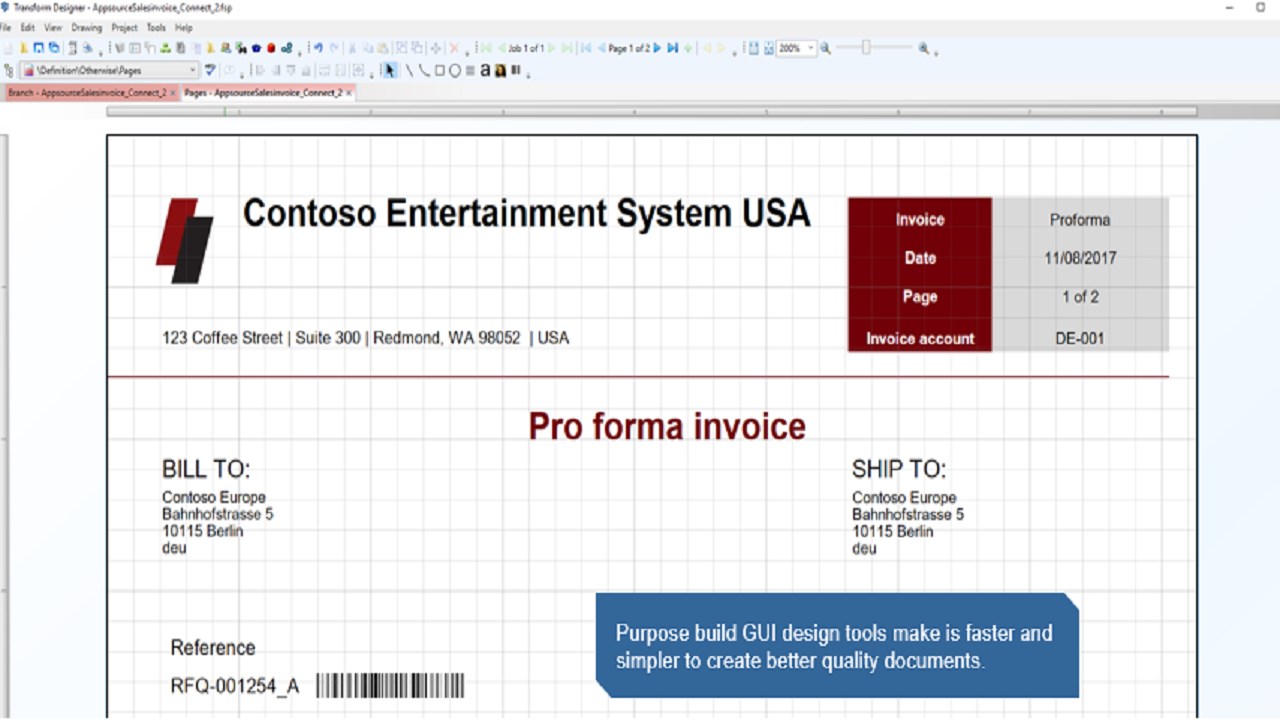Open the 200% zoom level dropdown
Screen dimensions: 1280x720
tap(811, 48)
